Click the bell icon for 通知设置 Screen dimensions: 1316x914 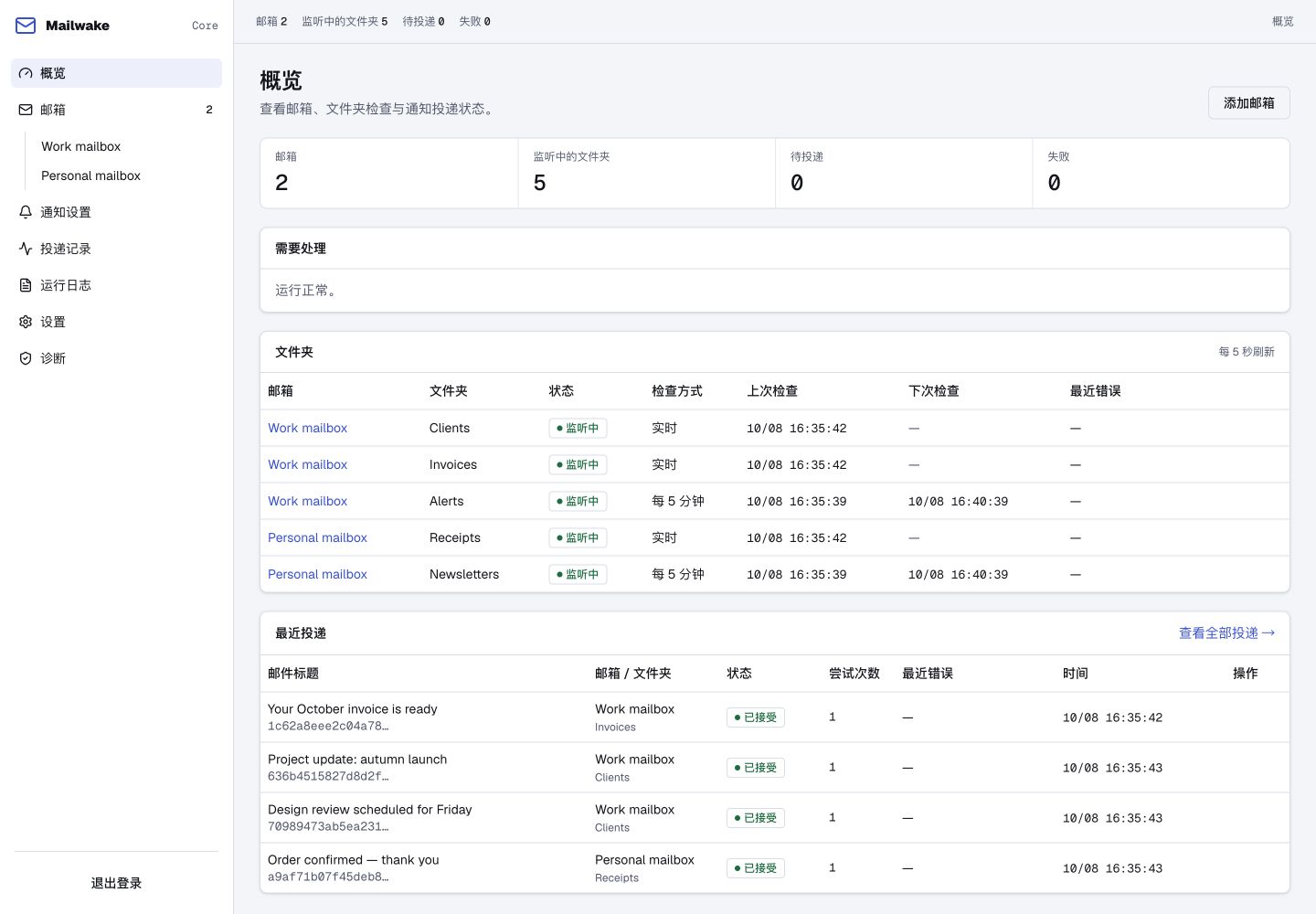click(x=26, y=212)
